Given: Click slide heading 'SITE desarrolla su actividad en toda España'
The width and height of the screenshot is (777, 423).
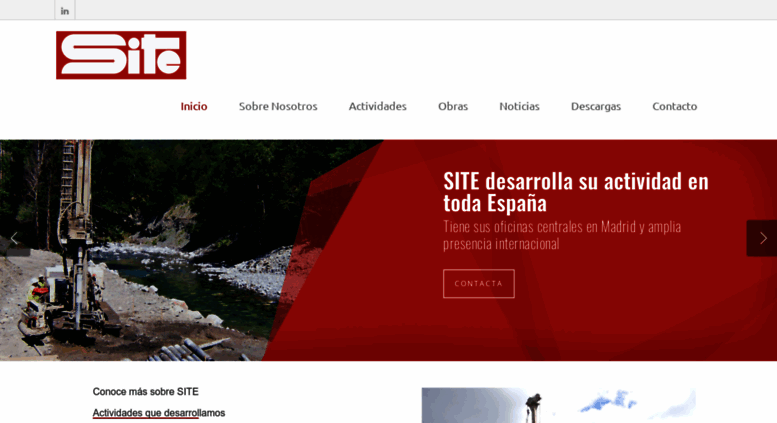Looking at the screenshot, I should coord(576,192).
